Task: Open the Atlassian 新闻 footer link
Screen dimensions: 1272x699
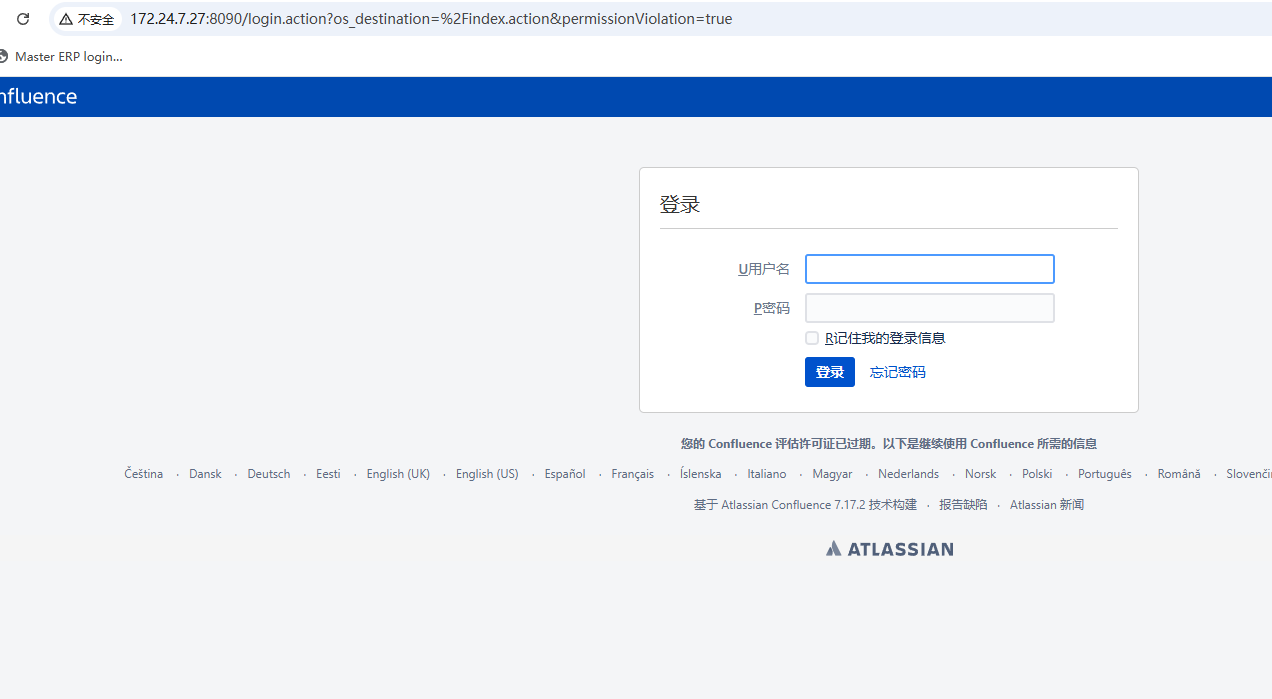Action: pos(1047,505)
